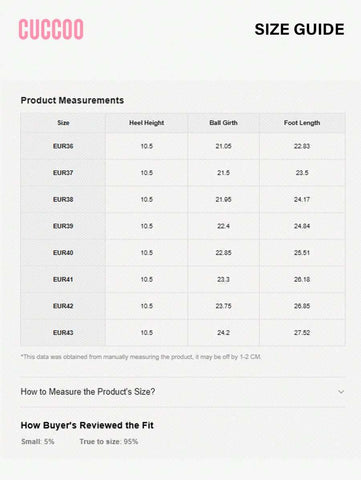Screen dimensions: 361x480
Task: Click the CUCCOO brand logo
Action: tap(51, 29)
